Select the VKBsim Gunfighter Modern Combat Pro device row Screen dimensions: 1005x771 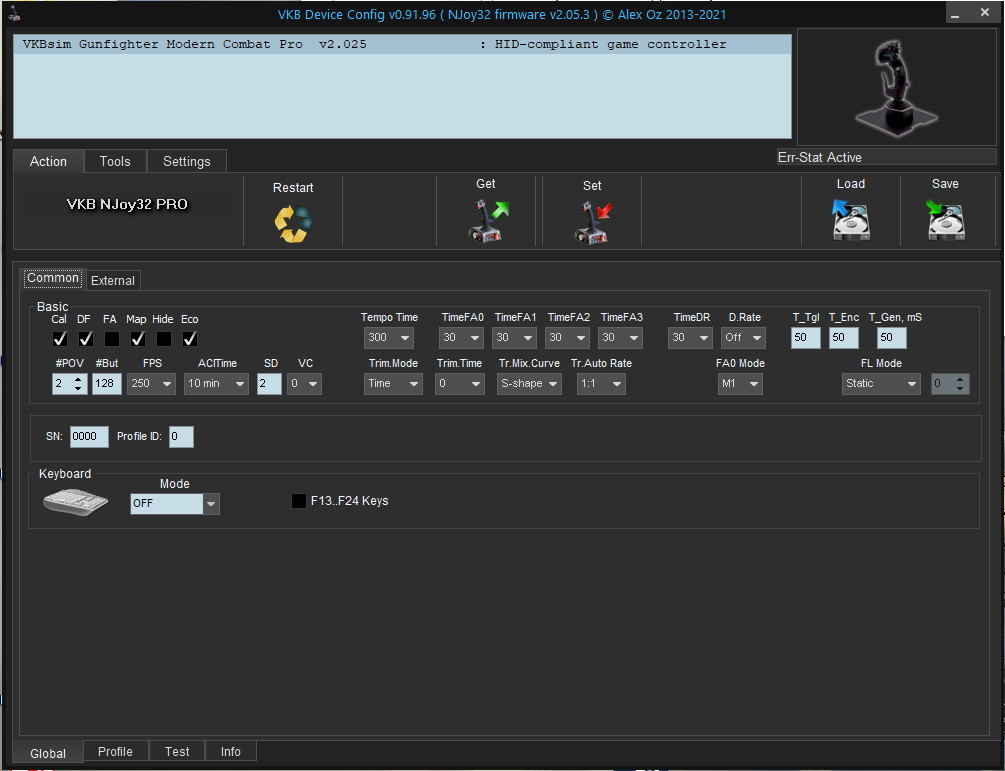point(403,44)
